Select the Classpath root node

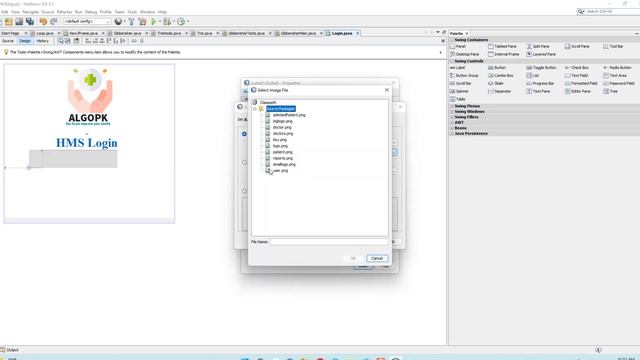point(268,102)
